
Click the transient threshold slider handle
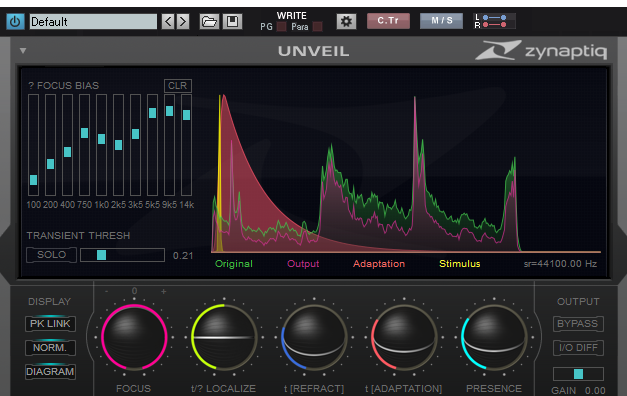(x=102, y=255)
